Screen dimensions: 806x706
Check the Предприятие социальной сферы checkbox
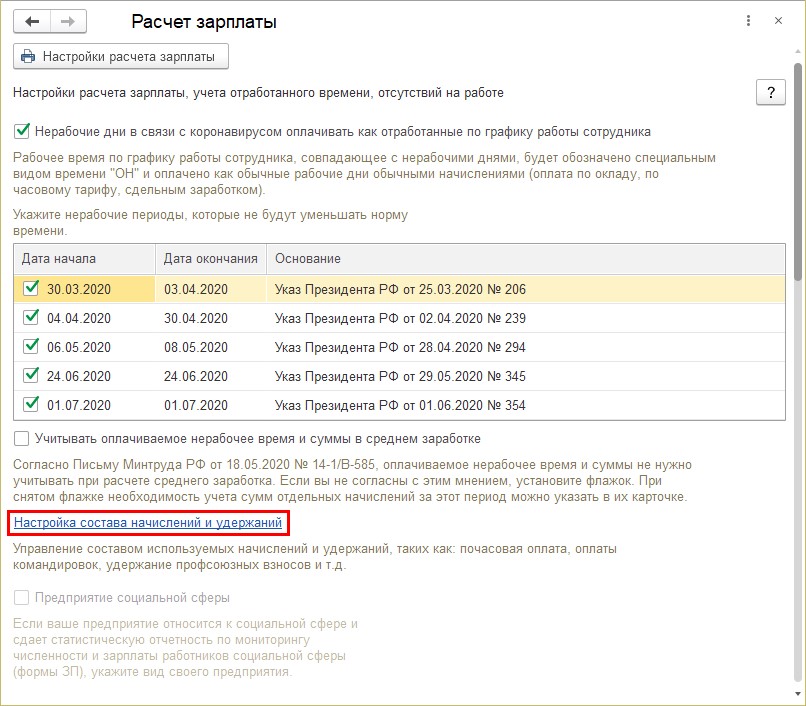click(x=22, y=598)
